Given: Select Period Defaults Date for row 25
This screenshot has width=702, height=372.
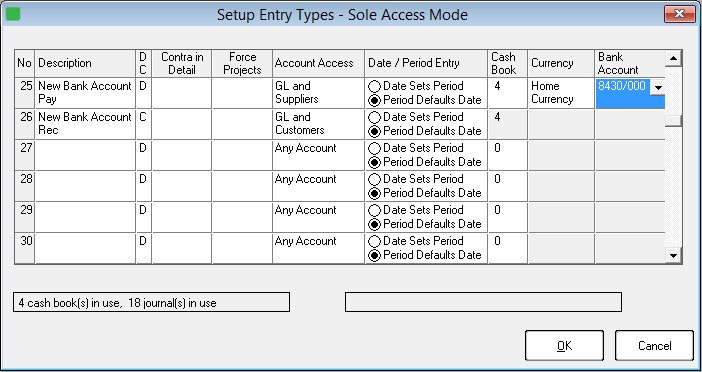Looking at the screenshot, I should (374, 100).
